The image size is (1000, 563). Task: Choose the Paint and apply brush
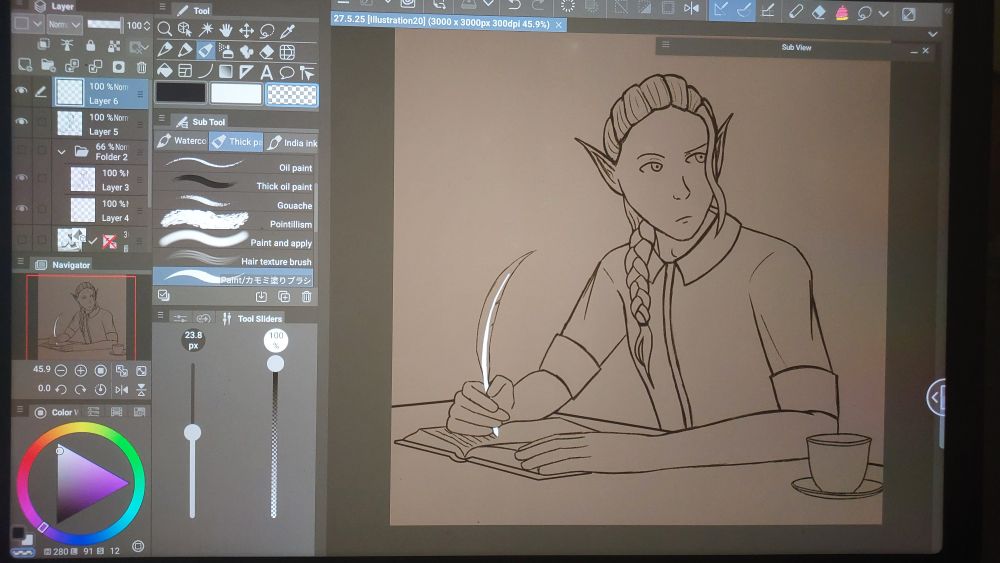[235, 241]
